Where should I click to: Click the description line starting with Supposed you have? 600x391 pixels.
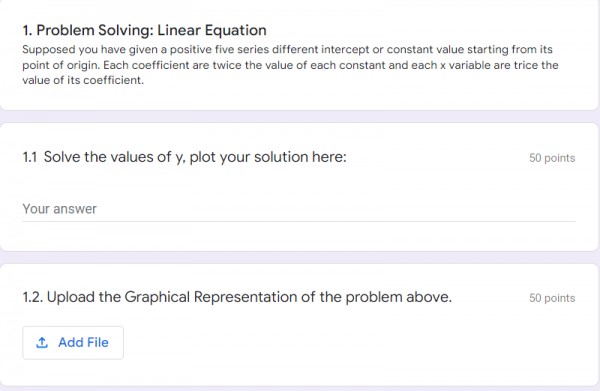(x=287, y=50)
